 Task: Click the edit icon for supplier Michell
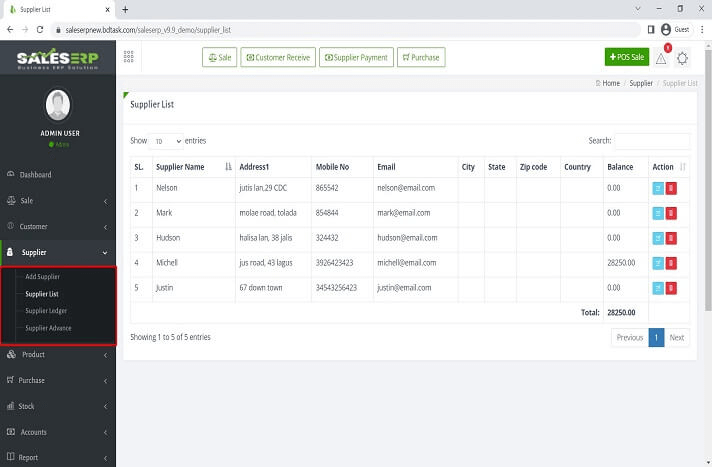657,262
